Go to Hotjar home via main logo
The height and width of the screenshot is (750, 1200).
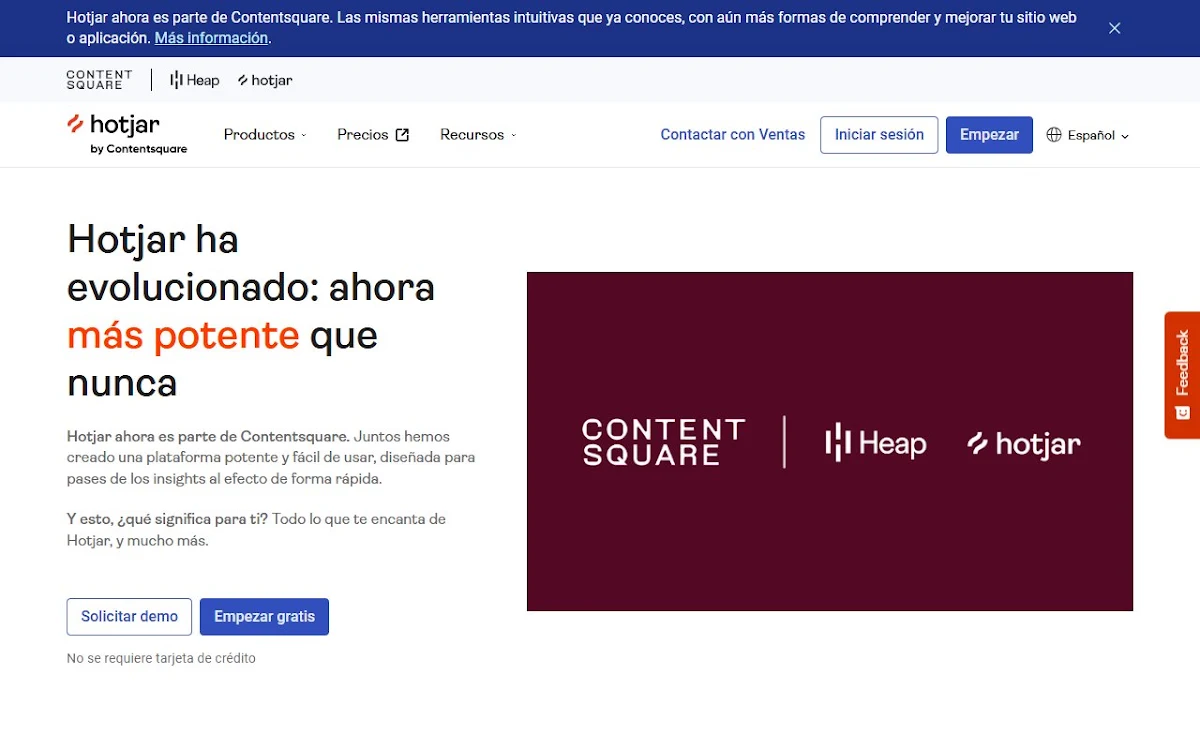coord(127,134)
